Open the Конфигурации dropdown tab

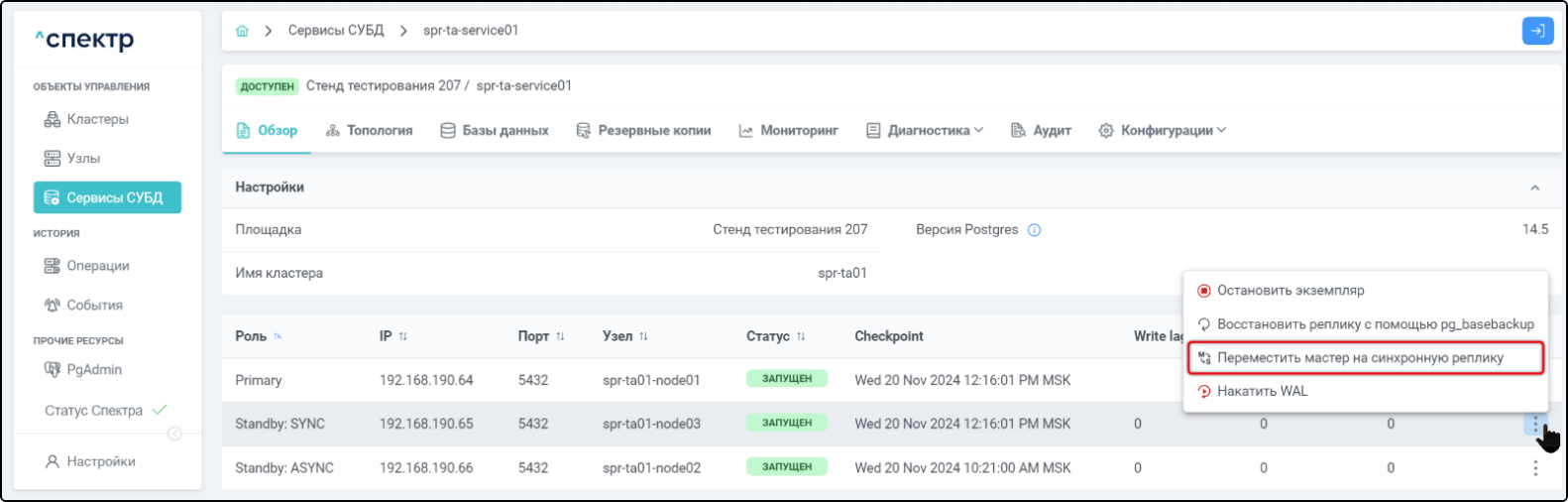tap(1163, 131)
